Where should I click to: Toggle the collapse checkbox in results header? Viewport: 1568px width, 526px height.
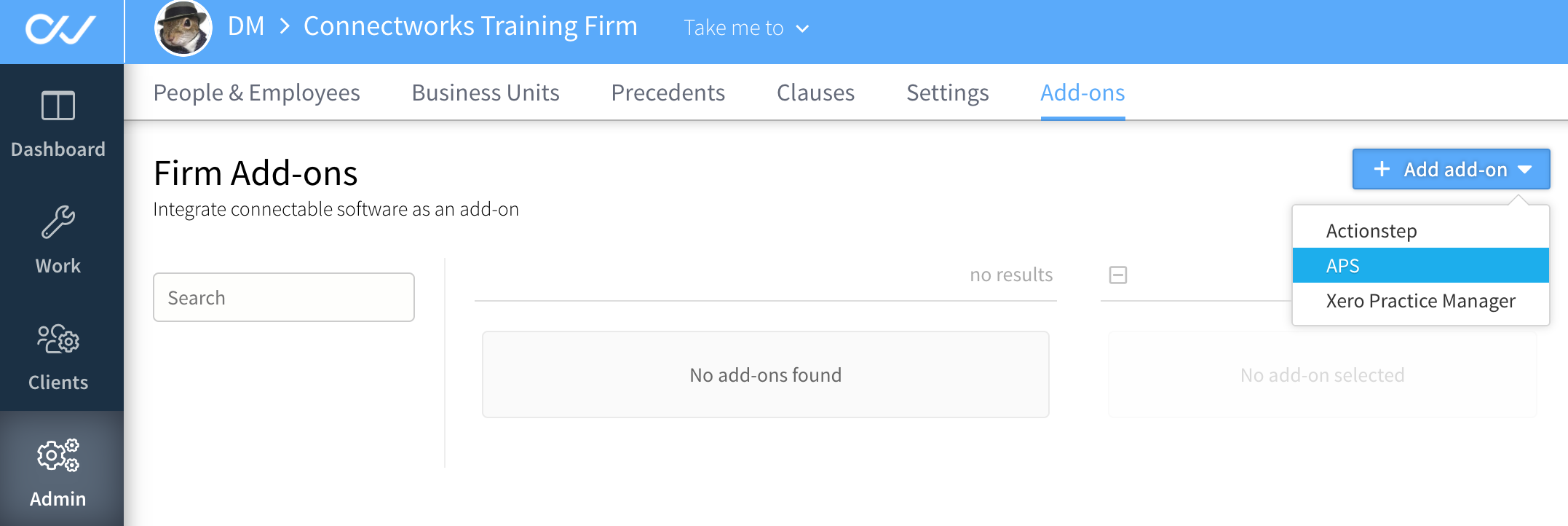click(x=1118, y=275)
